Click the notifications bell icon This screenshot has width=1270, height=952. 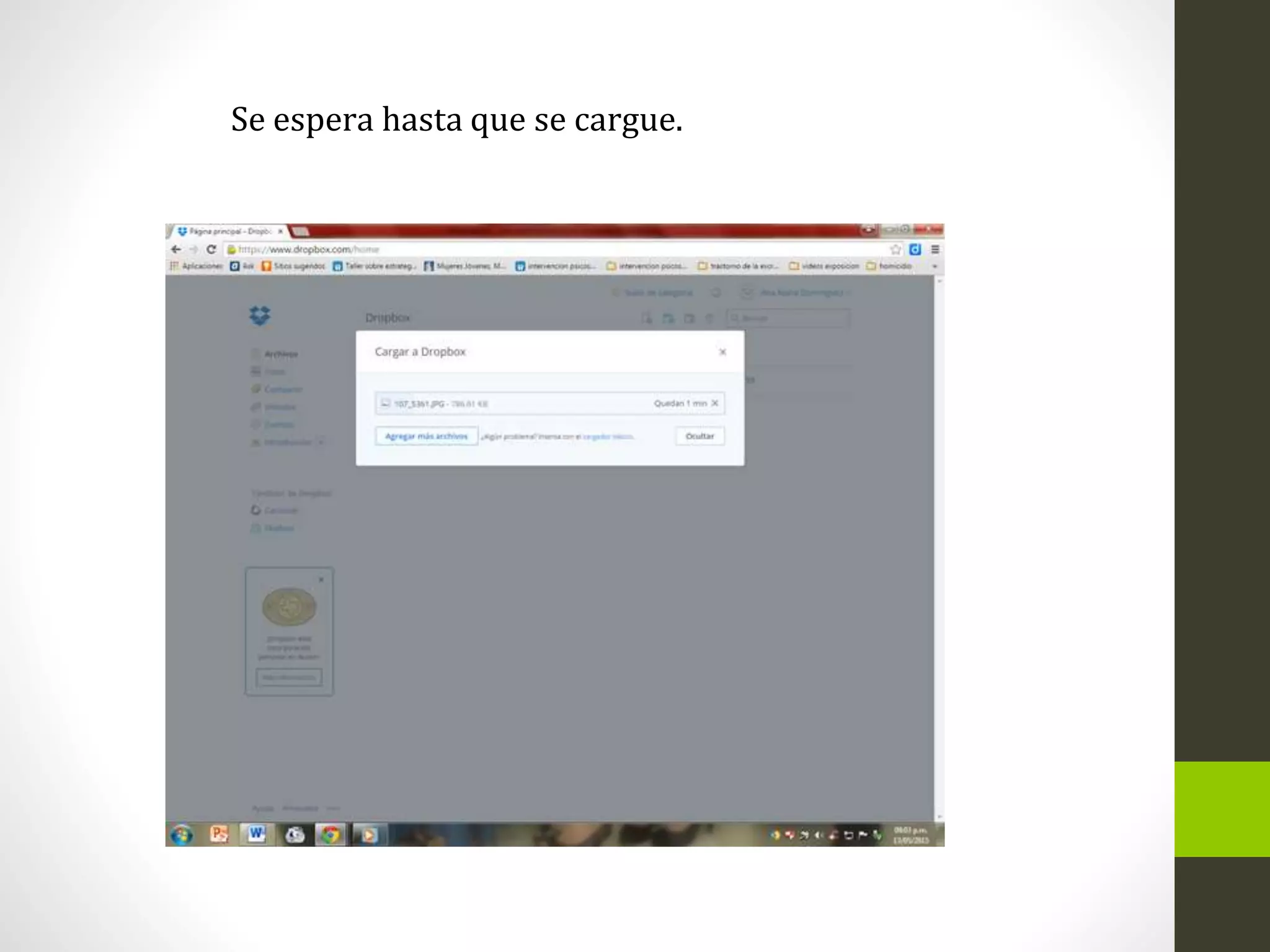coord(716,293)
